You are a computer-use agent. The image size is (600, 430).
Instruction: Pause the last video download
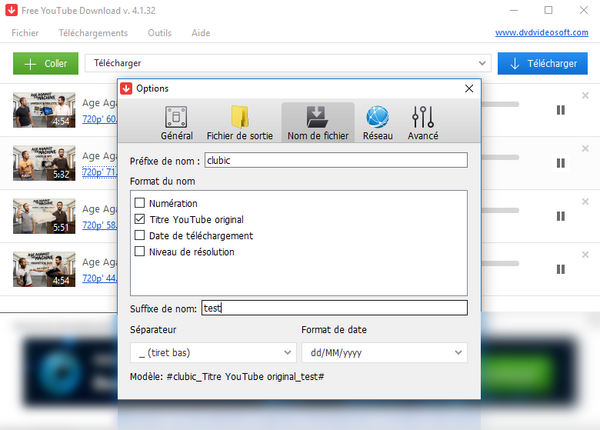click(561, 269)
